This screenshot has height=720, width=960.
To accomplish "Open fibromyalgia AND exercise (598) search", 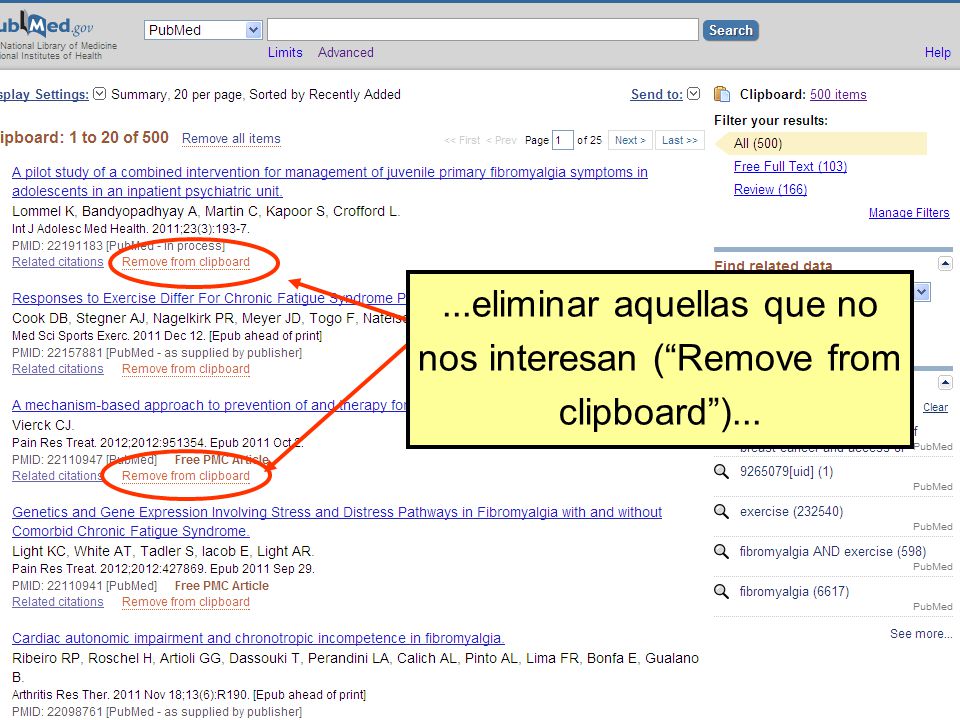I will [x=833, y=552].
